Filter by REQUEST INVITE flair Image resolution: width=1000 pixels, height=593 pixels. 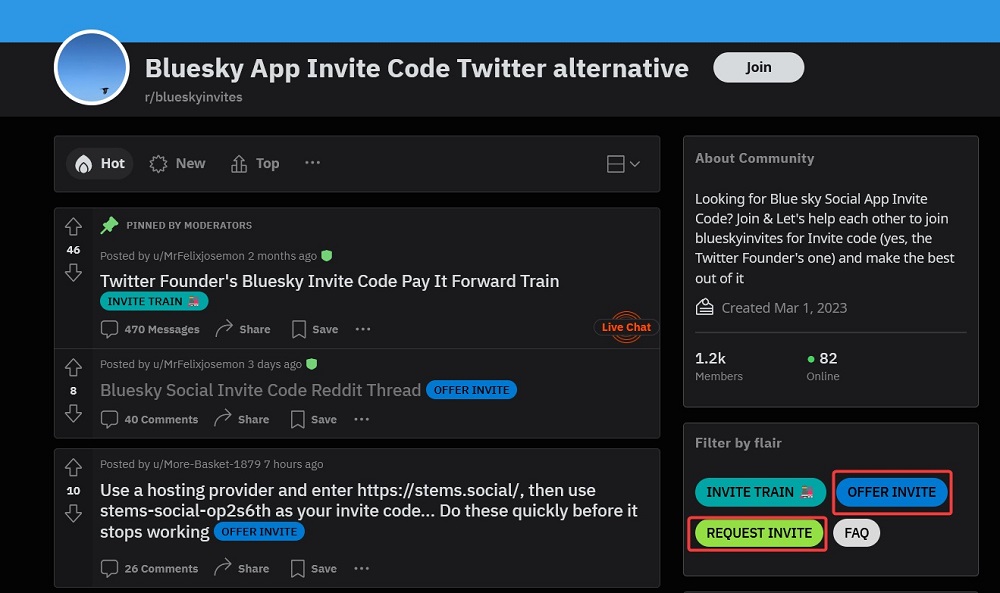(x=759, y=533)
